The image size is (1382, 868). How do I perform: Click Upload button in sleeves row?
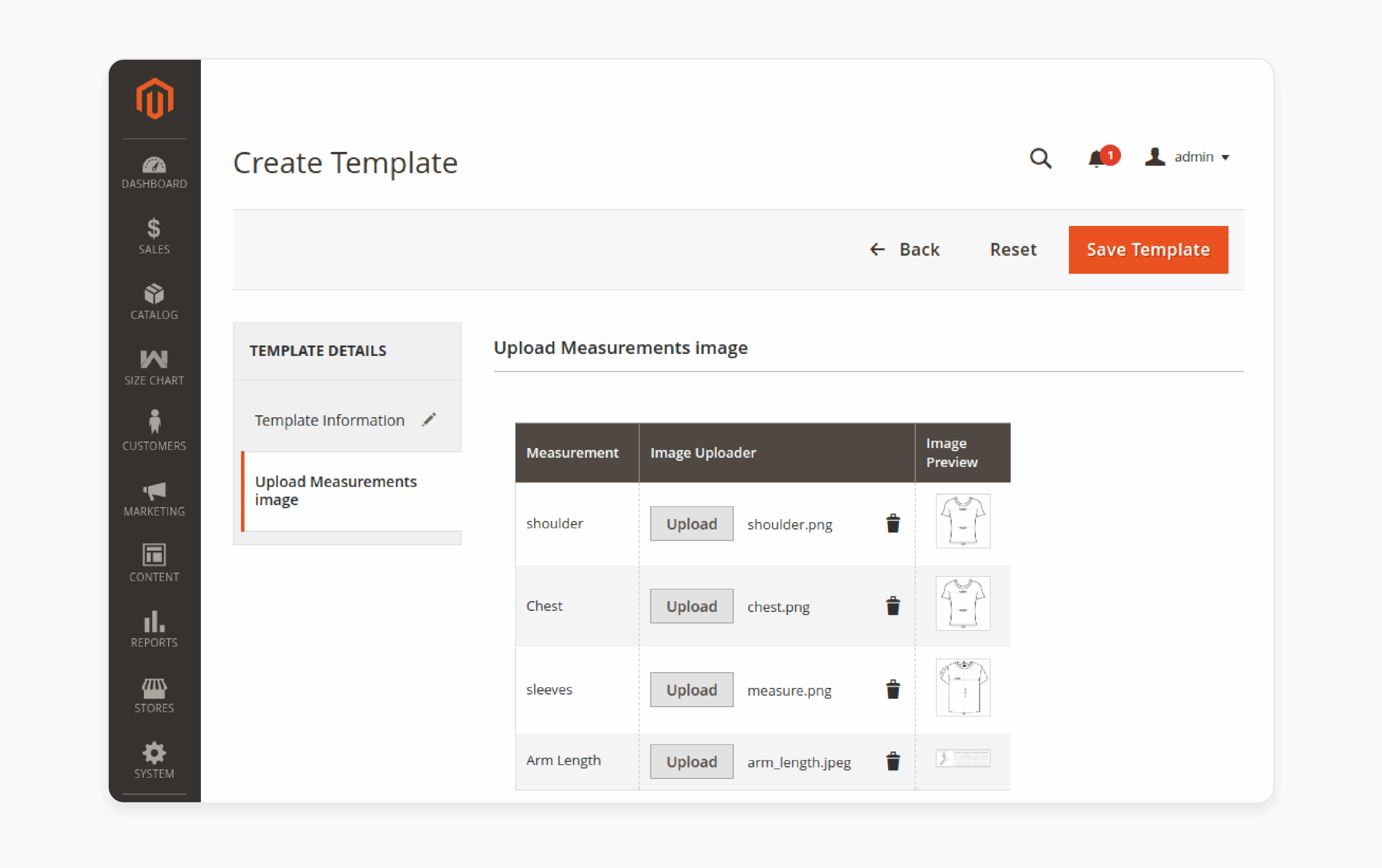click(691, 689)
